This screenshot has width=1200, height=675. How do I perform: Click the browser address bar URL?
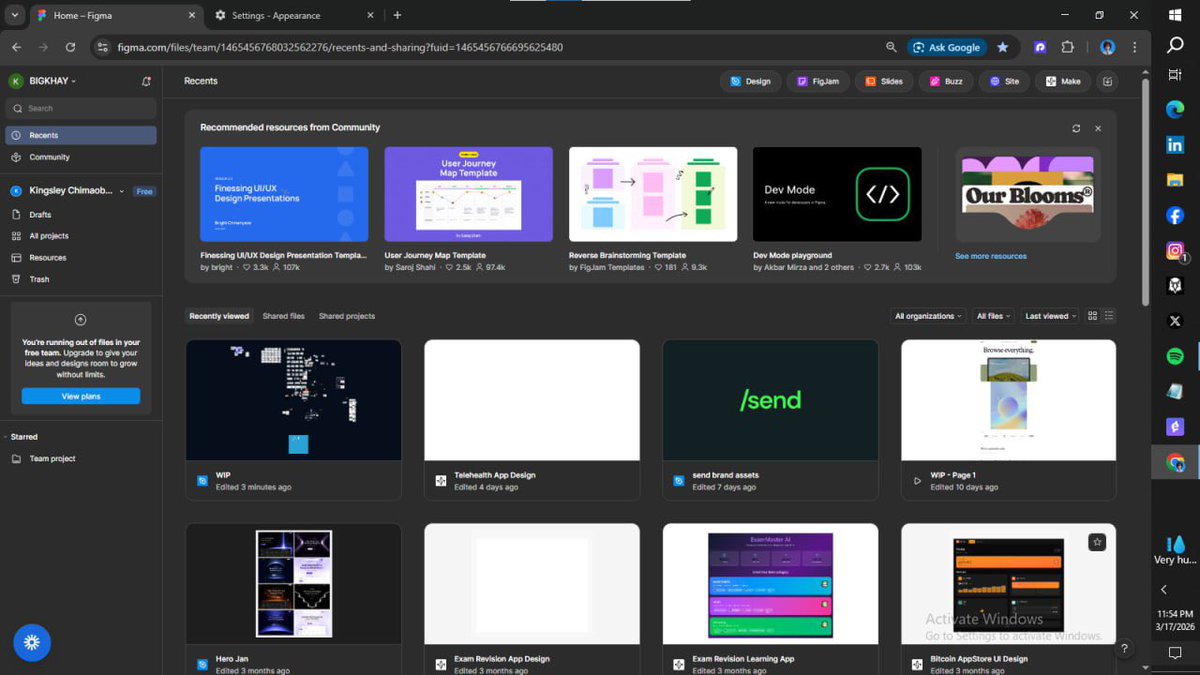(340, 47)
